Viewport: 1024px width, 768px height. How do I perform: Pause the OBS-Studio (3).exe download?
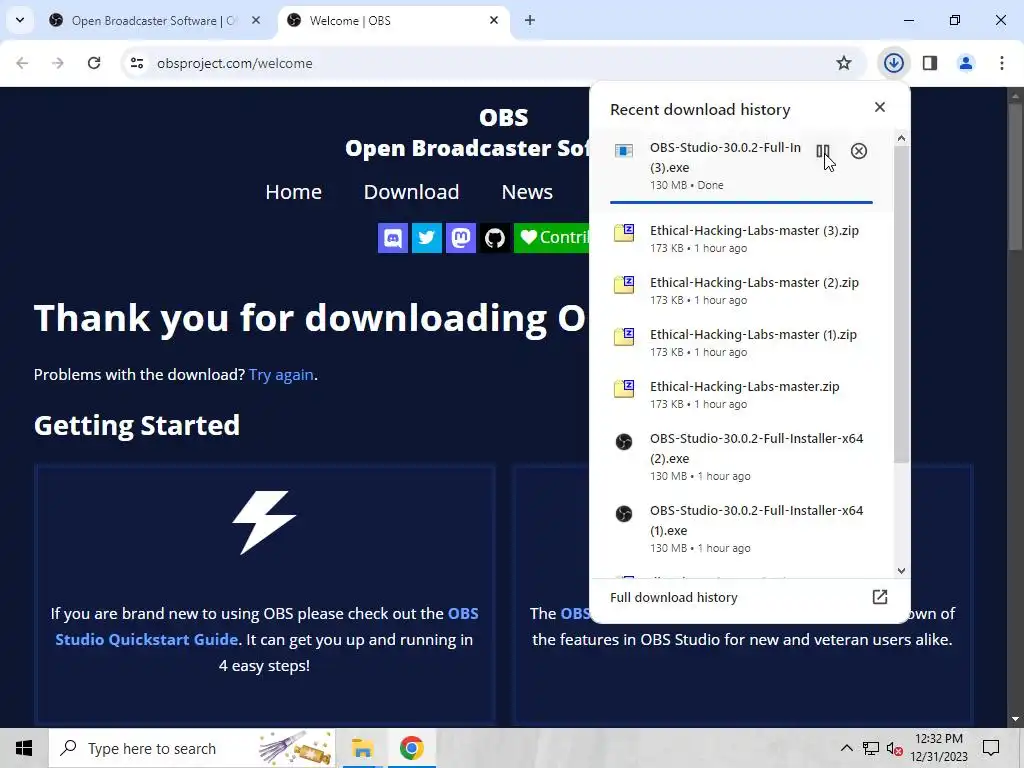coord(822,152)
